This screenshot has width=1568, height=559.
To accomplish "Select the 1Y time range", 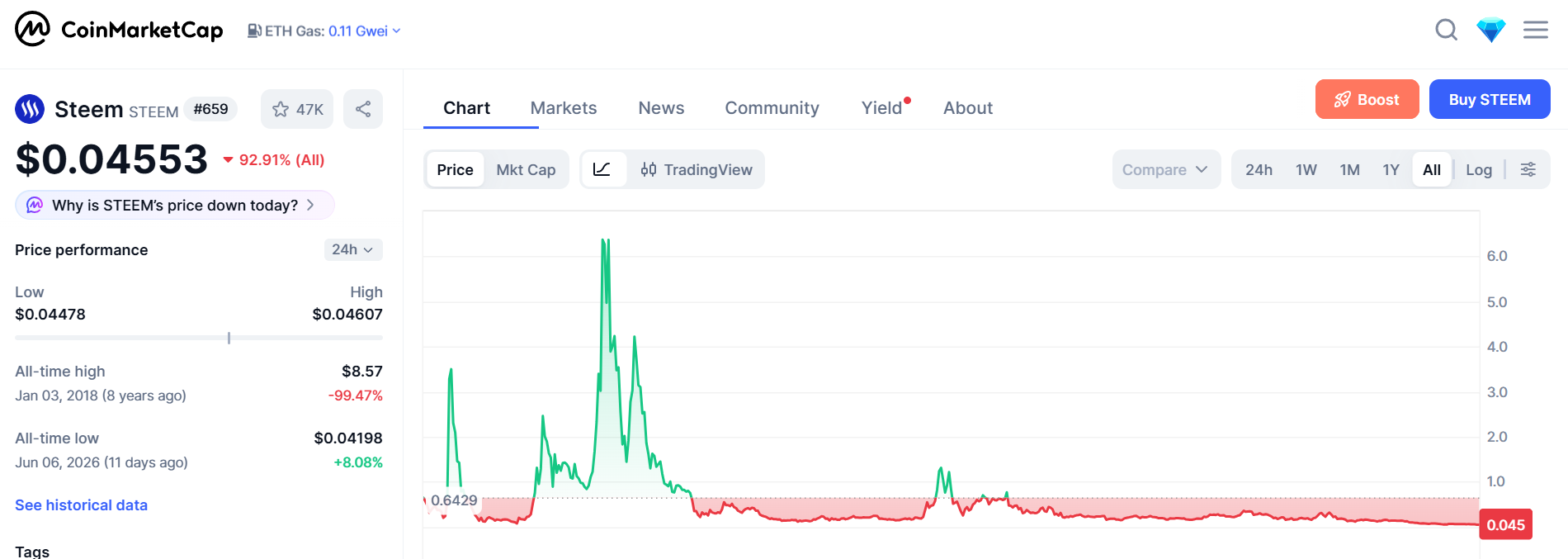I will click(1391, 169).
